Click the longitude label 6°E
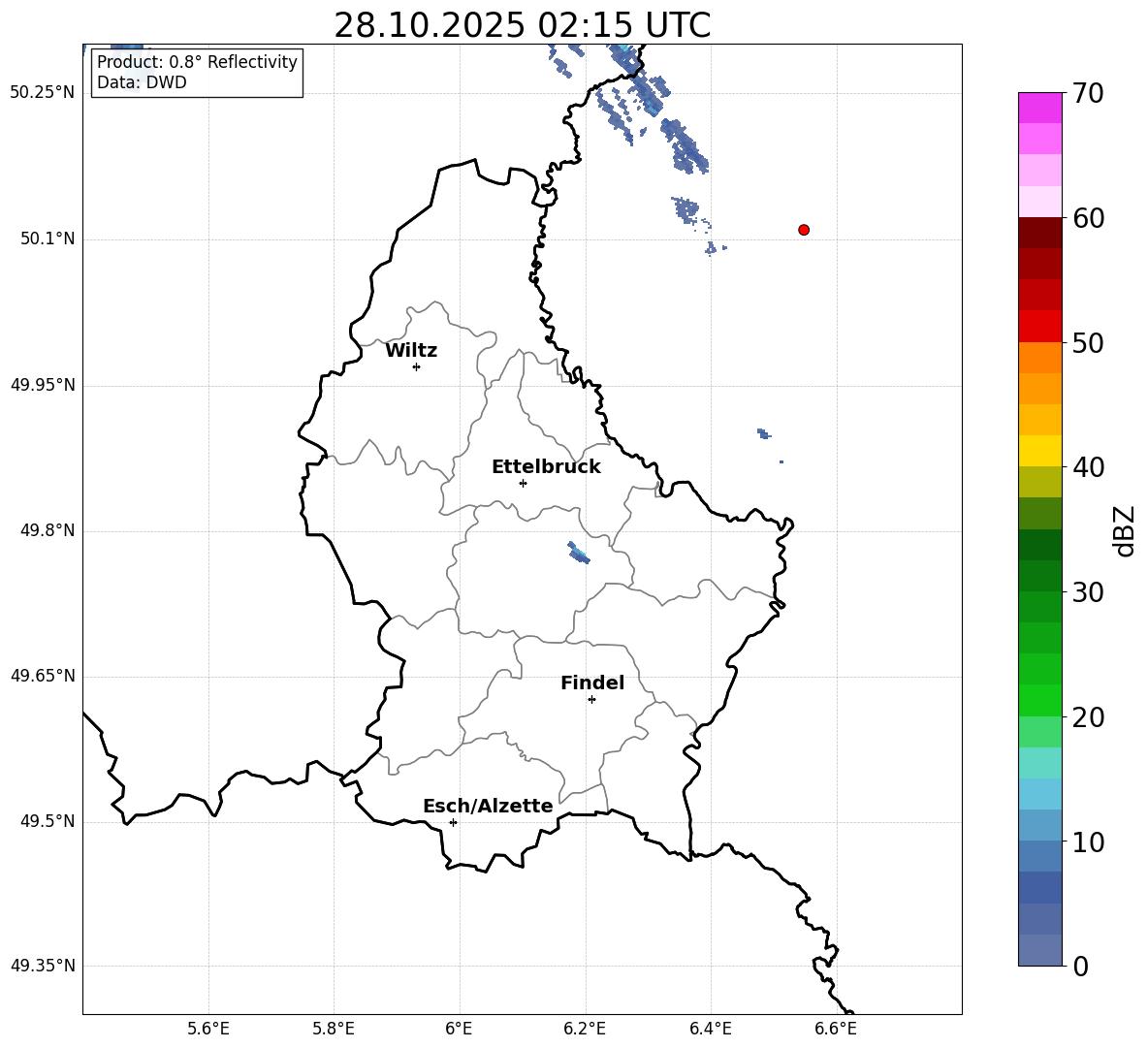The height and width of the screenshot is (1048, 1148). click(459, 1029)
